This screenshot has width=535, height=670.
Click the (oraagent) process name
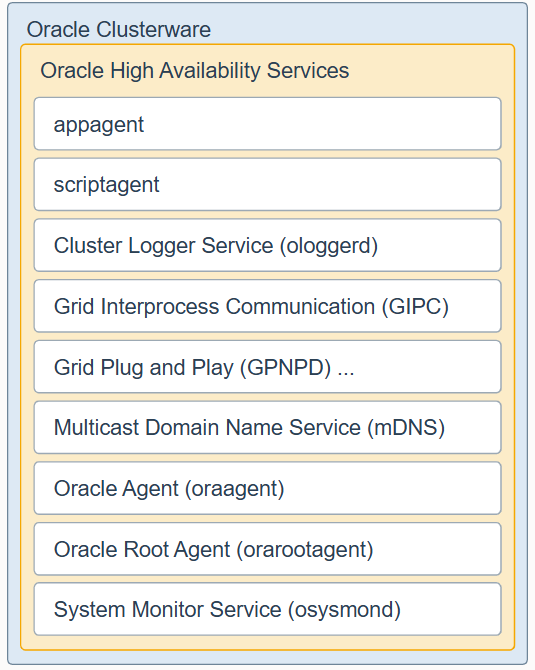click(x=235, y=489)
